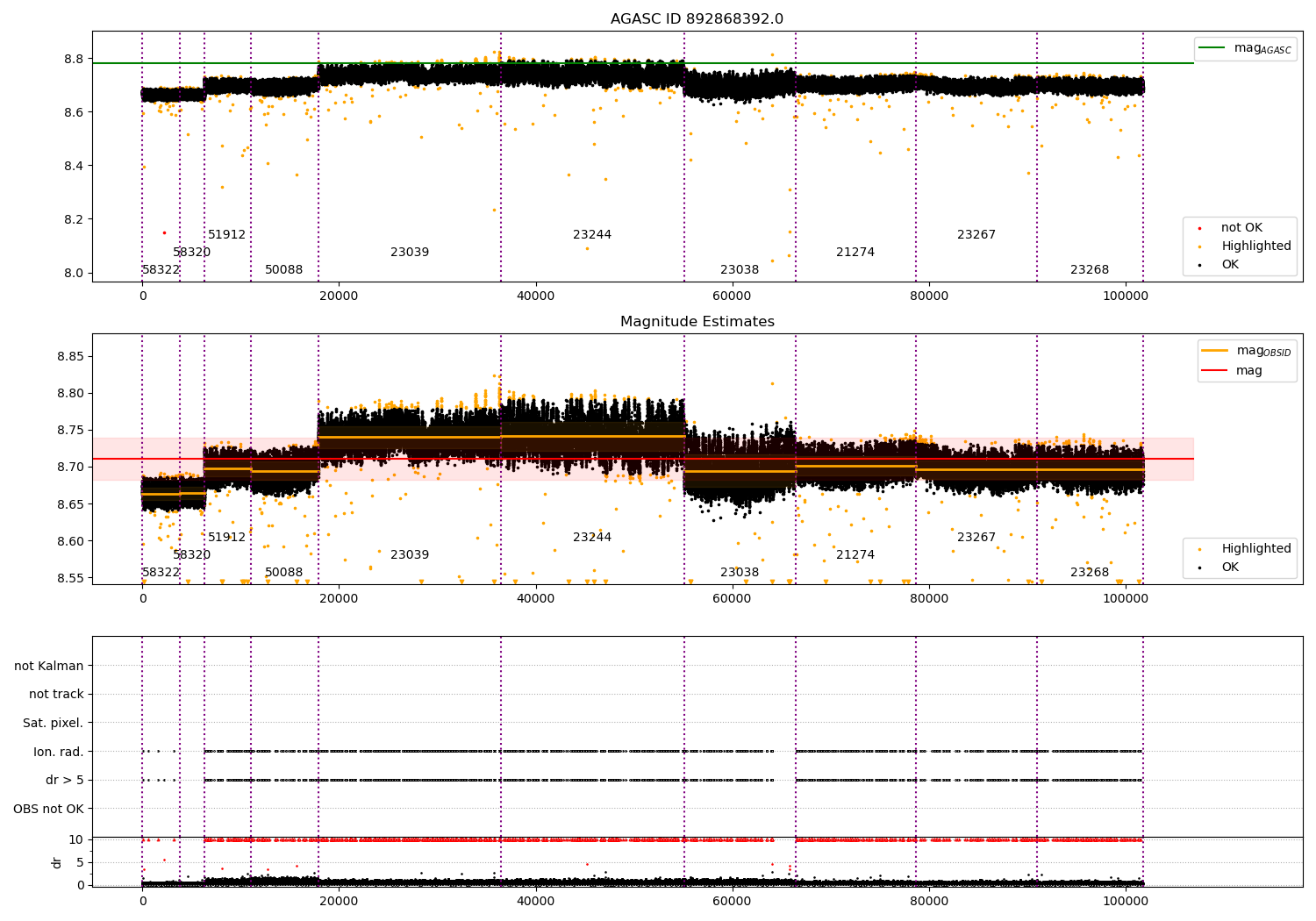Click the 'dr' y-axis label

coord(57,862)
